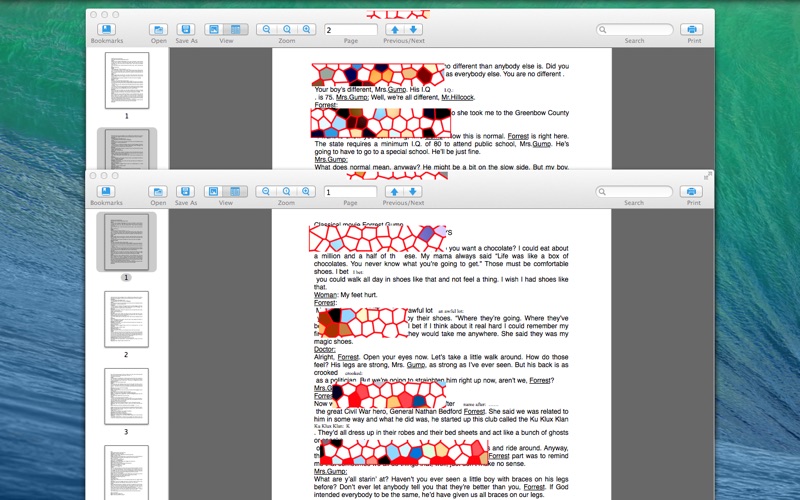Viewport: 800px width, 500px height.
Task: Go to next page in back window
Action: point(413,30)
